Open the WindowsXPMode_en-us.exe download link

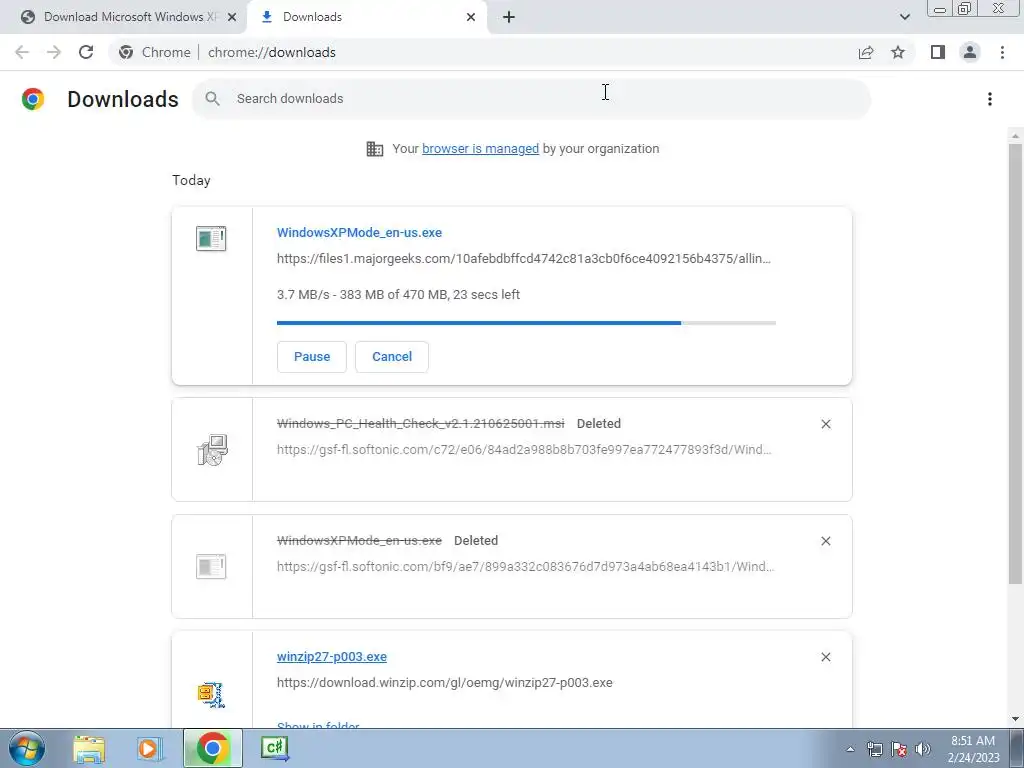(359, 232)
